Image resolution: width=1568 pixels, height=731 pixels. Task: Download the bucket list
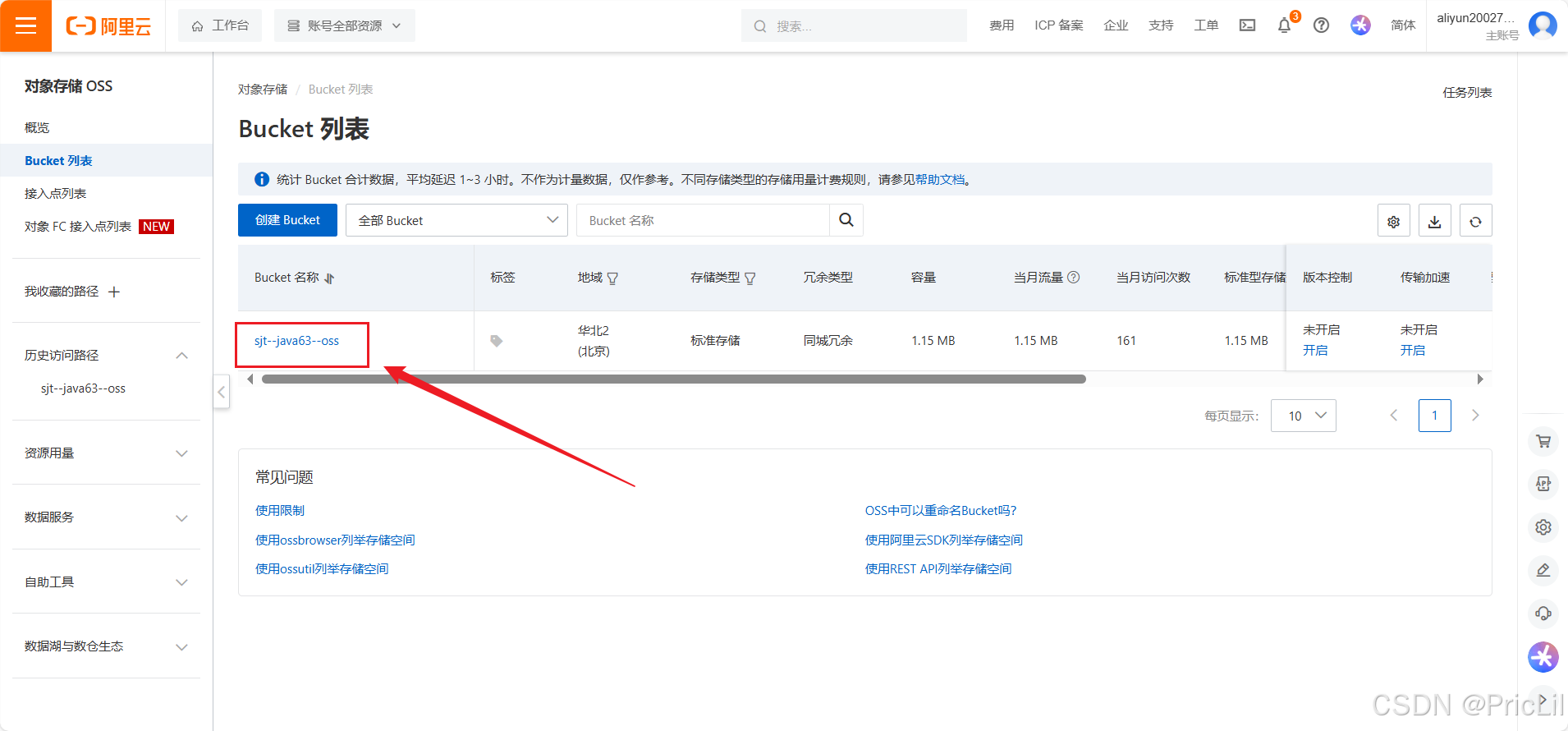click(x=1434, y=221)
